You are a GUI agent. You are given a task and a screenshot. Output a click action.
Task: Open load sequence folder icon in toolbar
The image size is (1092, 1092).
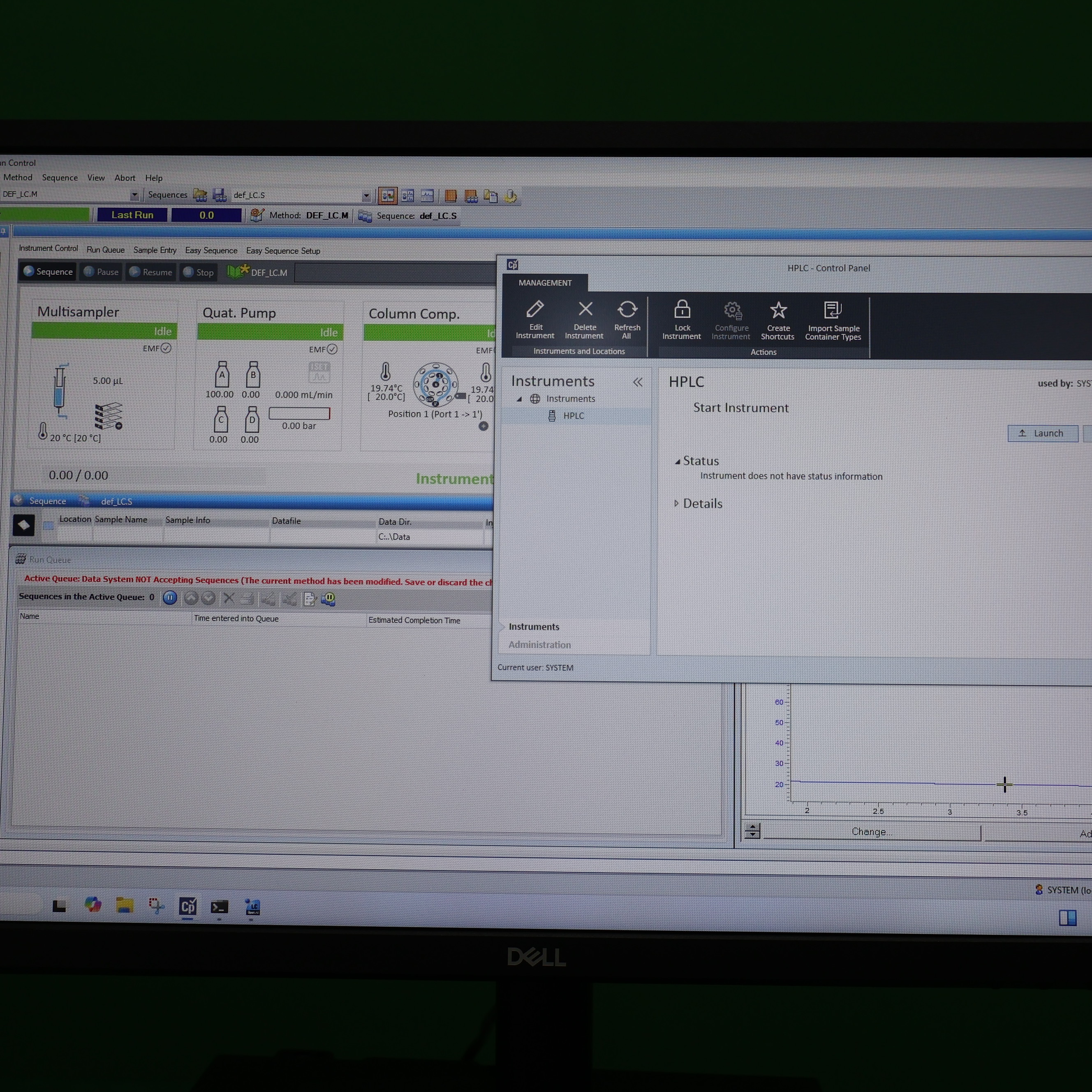coord(200,195)
